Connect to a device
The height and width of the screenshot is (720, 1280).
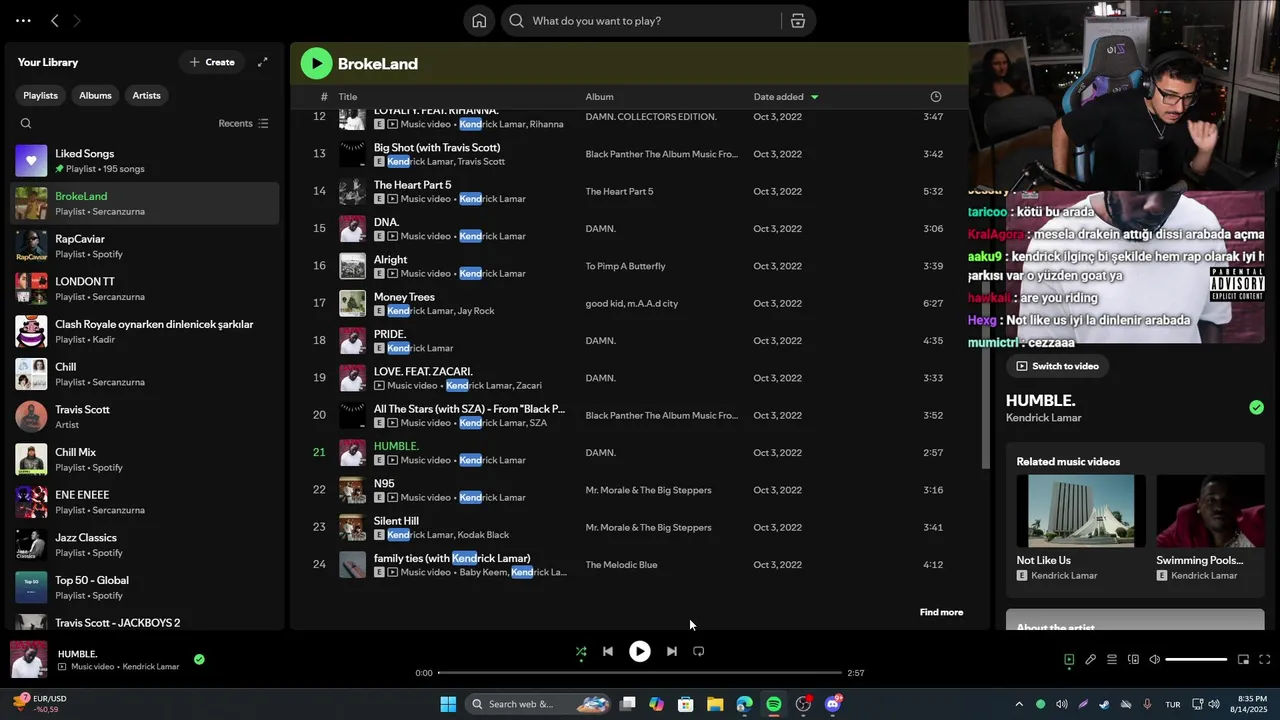pyautogui.click(x=1133, y=659)
